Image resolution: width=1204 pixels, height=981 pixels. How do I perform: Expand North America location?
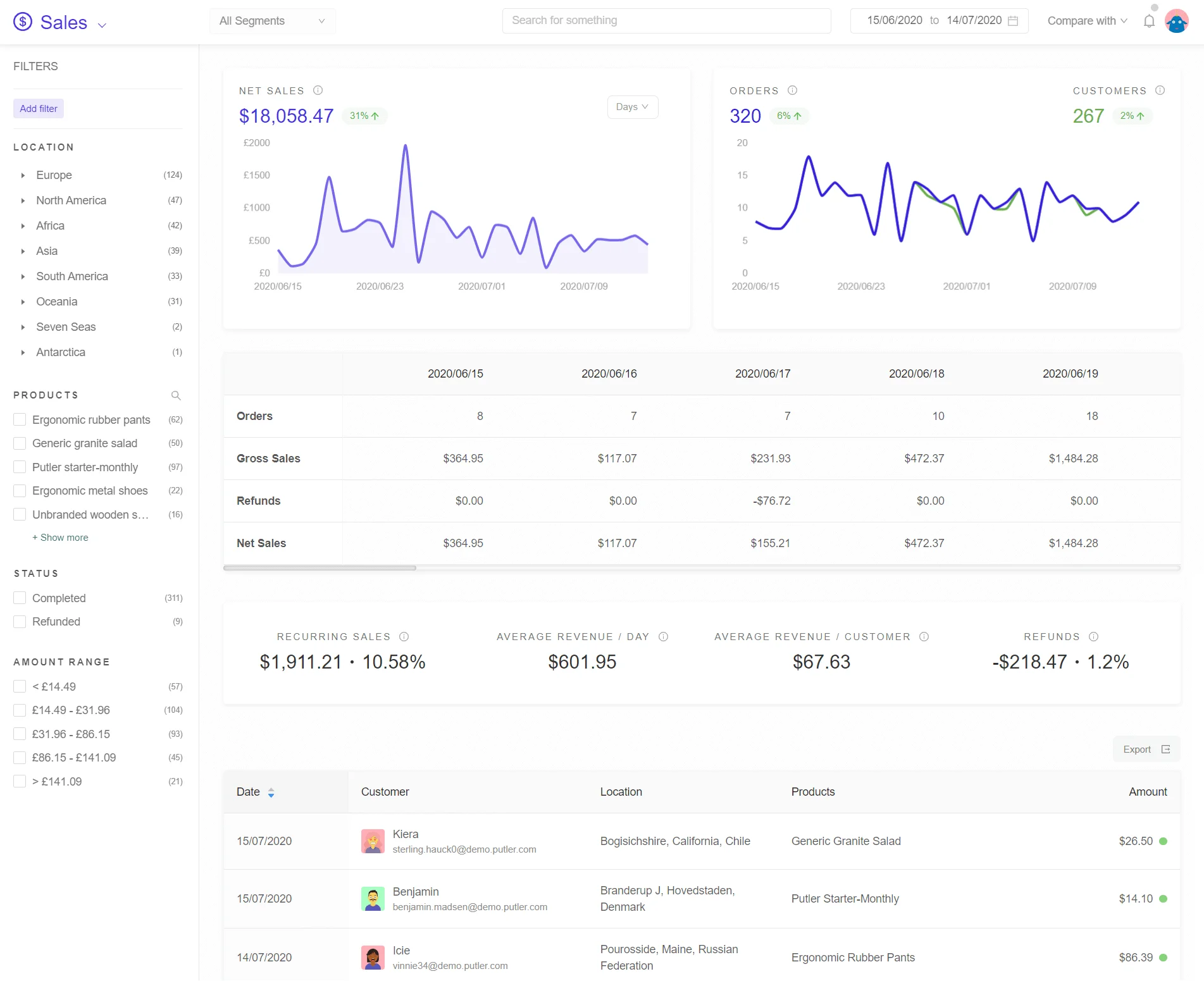click(23, 201)
